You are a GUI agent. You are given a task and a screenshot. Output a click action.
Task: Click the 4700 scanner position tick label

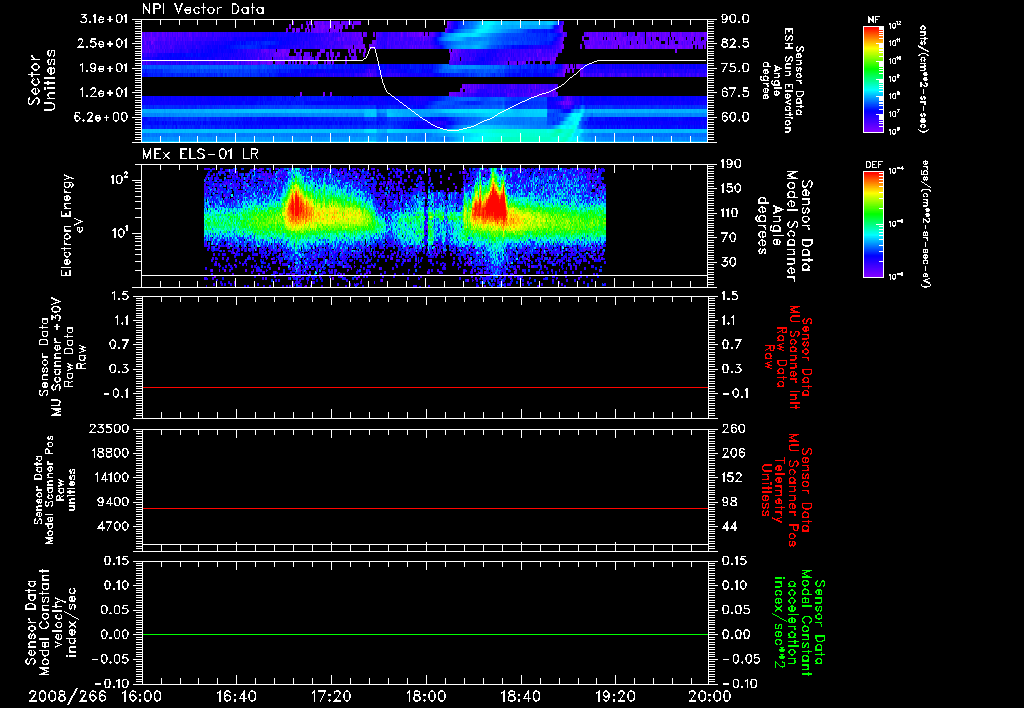tap(114, 526)
